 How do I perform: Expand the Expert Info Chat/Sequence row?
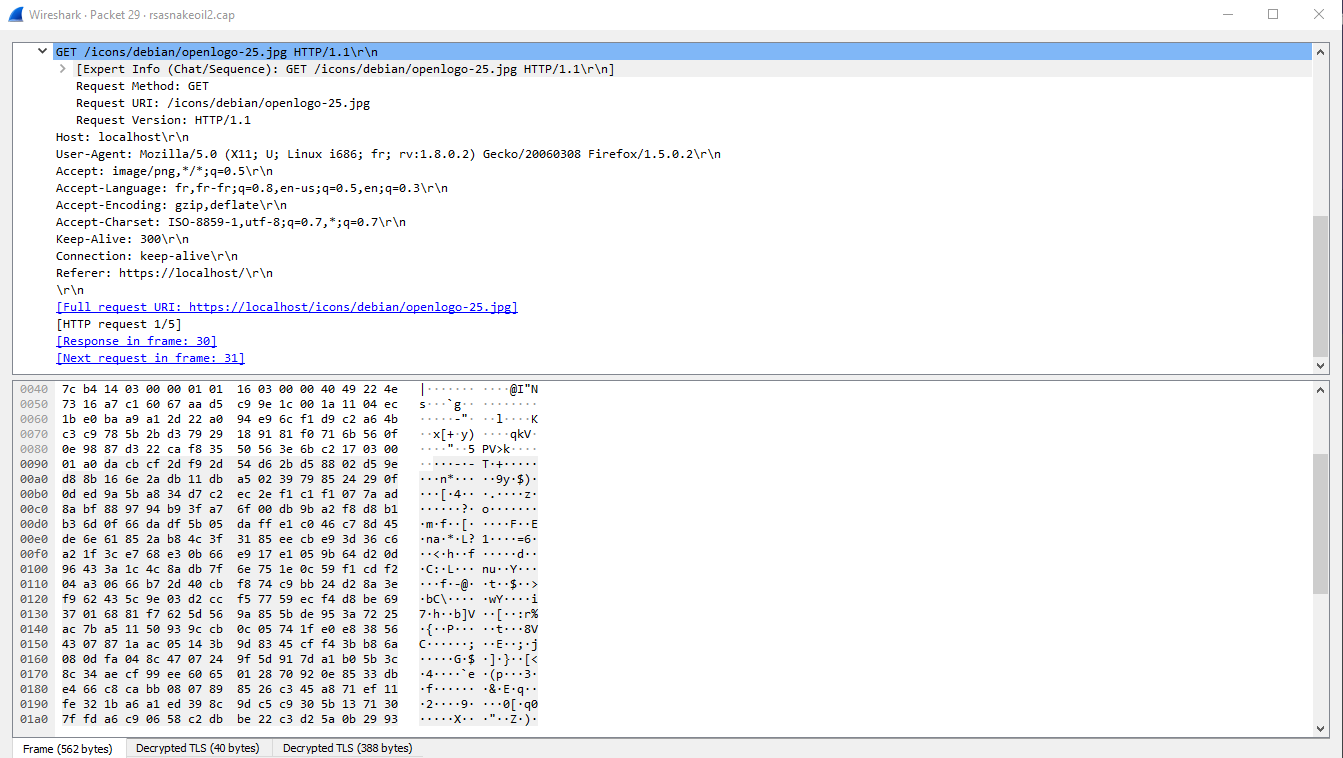tap(63, 69)
